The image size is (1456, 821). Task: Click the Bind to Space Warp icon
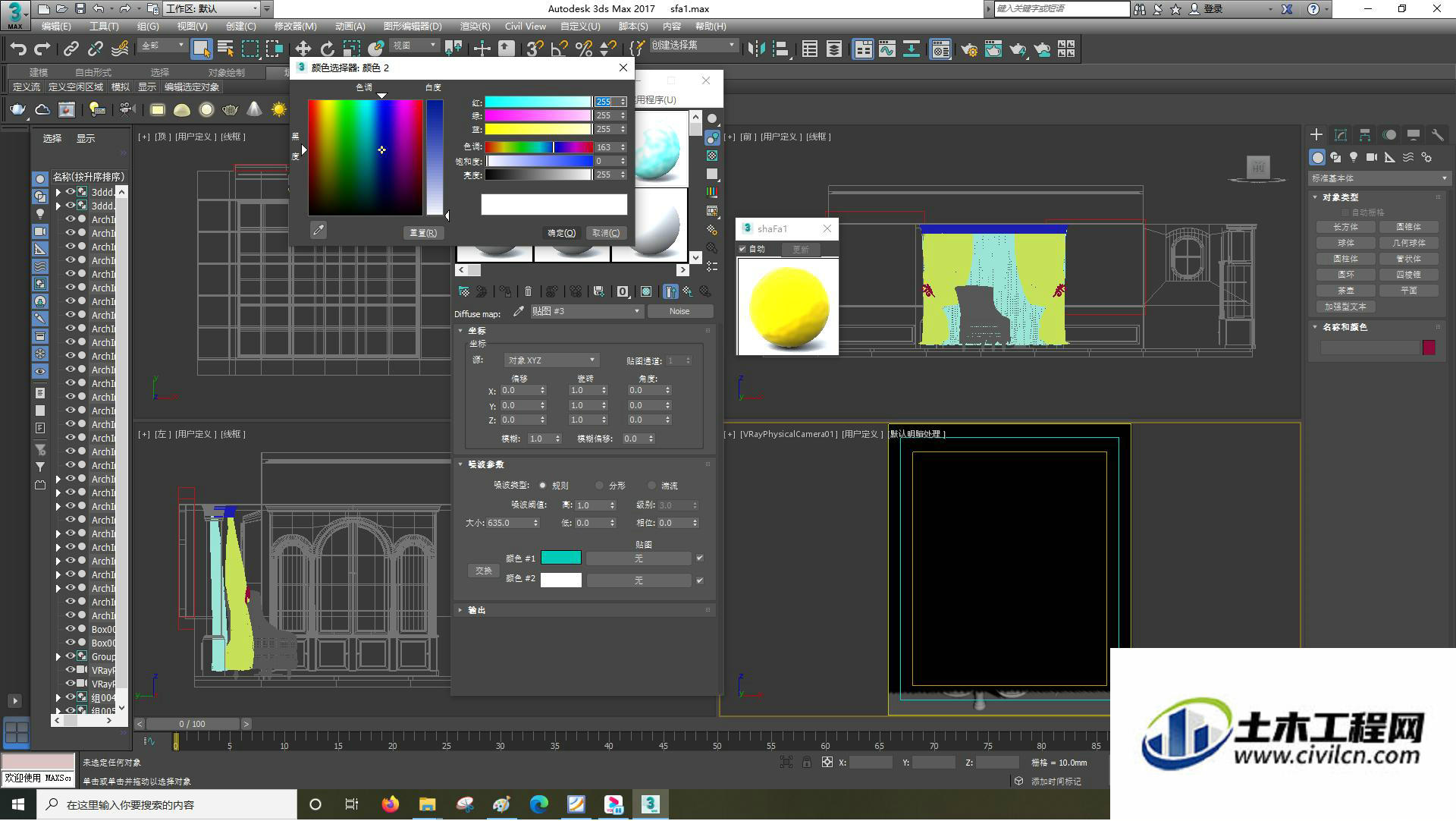pos(120,49)
